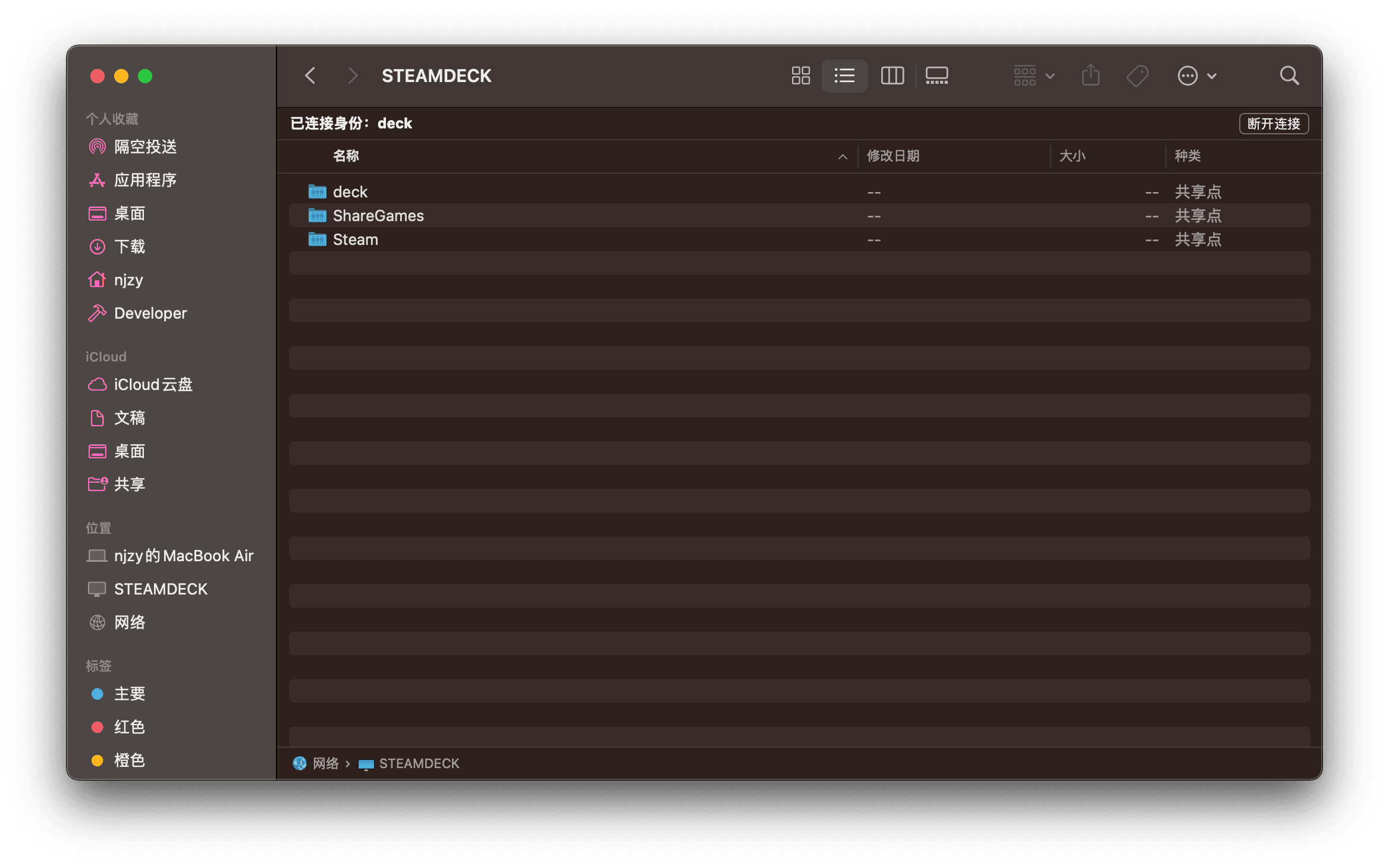Switch to gallery view
1389x868 pixels.
(937, 76)
